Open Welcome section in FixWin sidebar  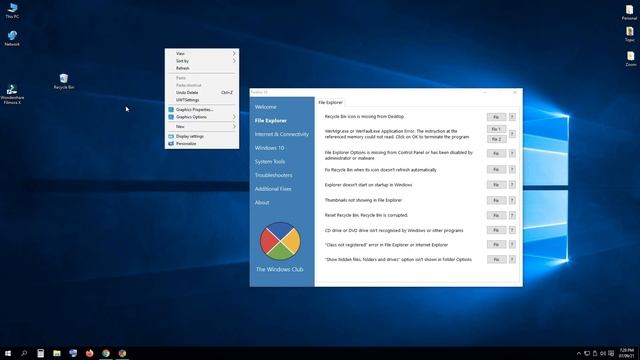coord(266,107)
